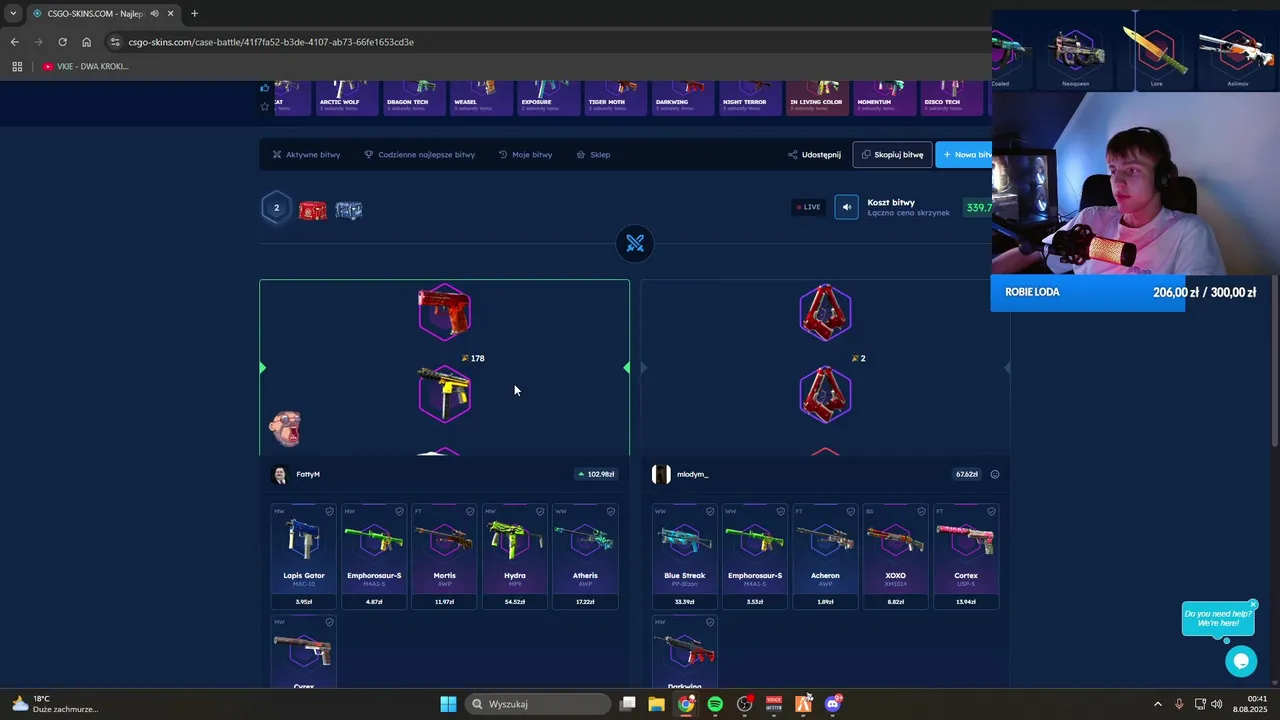Start a new battle with Nowa bitwa
The height and width of the screenshot is (720, 1280).
click(964, 155)
